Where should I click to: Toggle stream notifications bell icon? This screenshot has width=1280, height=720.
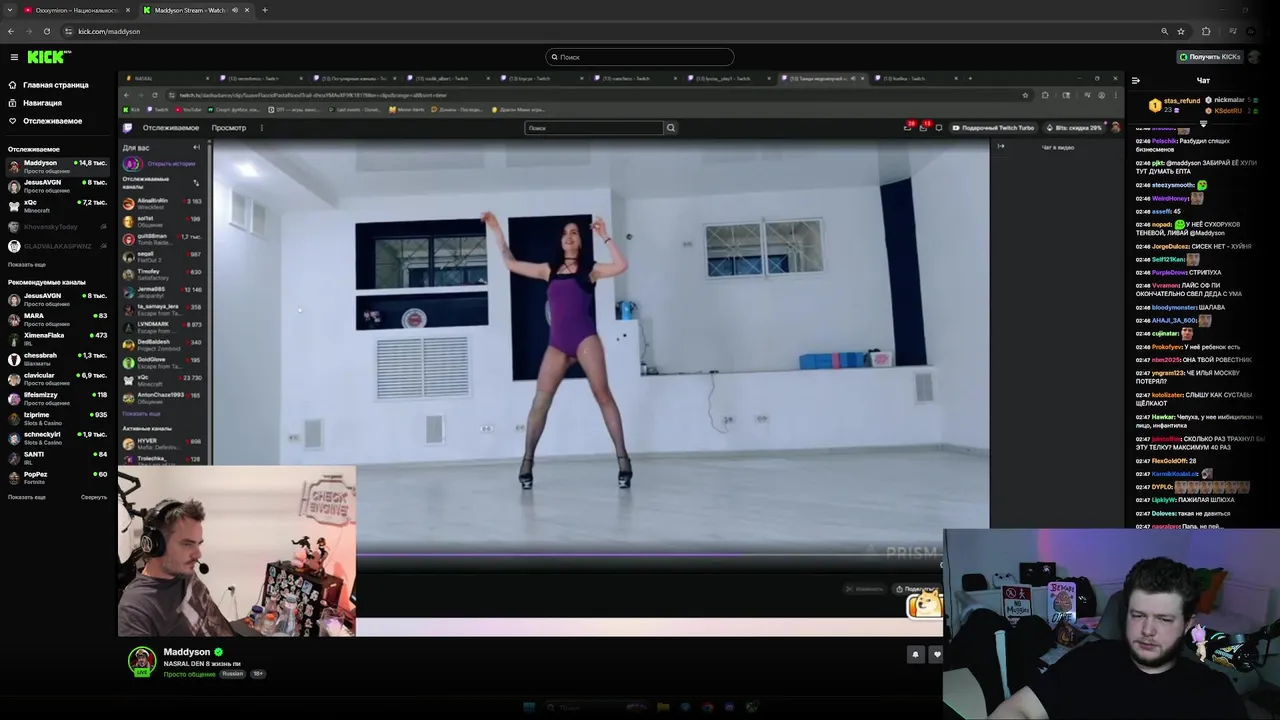point(915,654)
